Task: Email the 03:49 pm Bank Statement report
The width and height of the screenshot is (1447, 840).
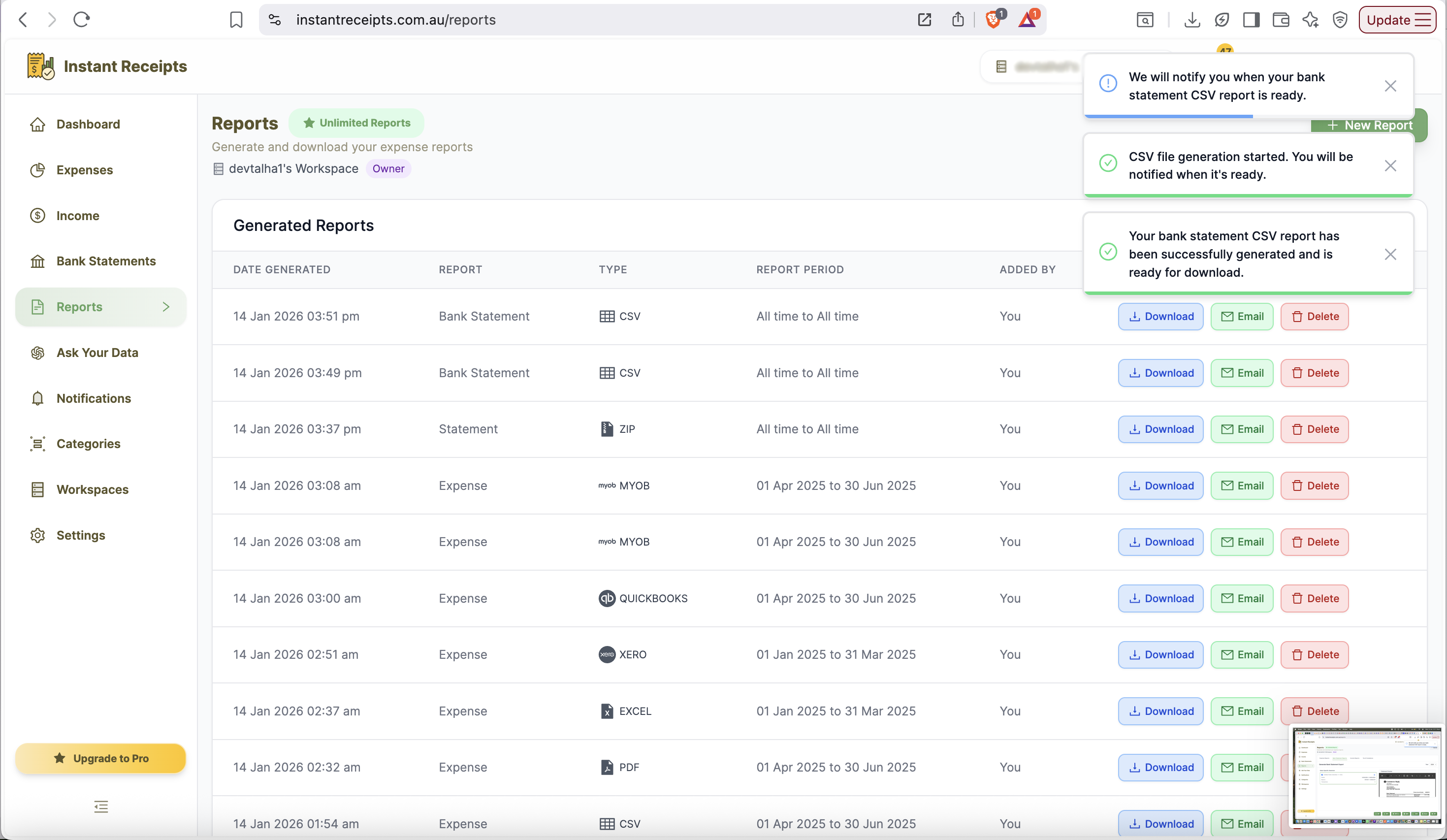Action: [x=1242, y=373]
